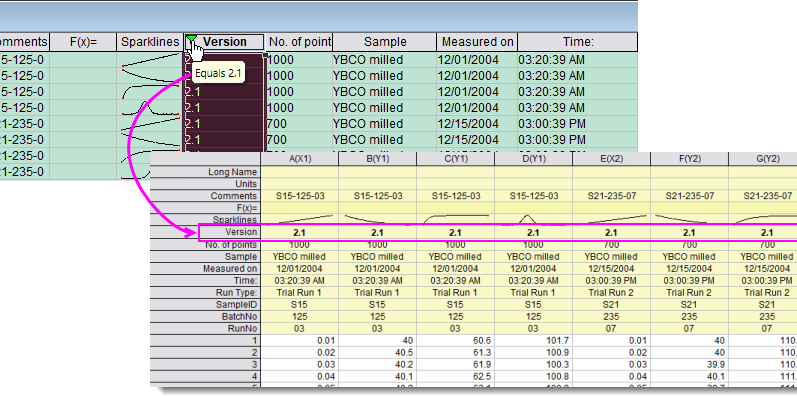Screen dimensions: 797x396
Task: Click the cell containing 100.3
Action: pyautogui.click(x=533, y=365)
